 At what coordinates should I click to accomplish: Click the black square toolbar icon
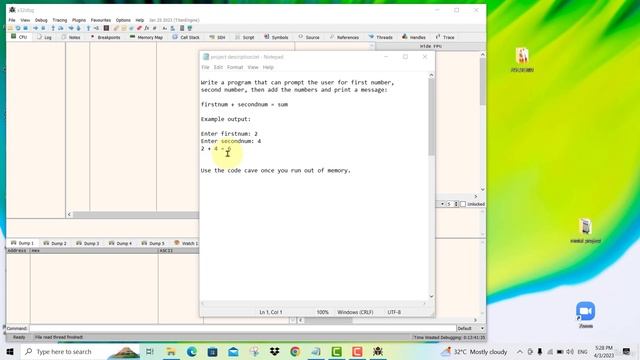[x=106, y=28]
